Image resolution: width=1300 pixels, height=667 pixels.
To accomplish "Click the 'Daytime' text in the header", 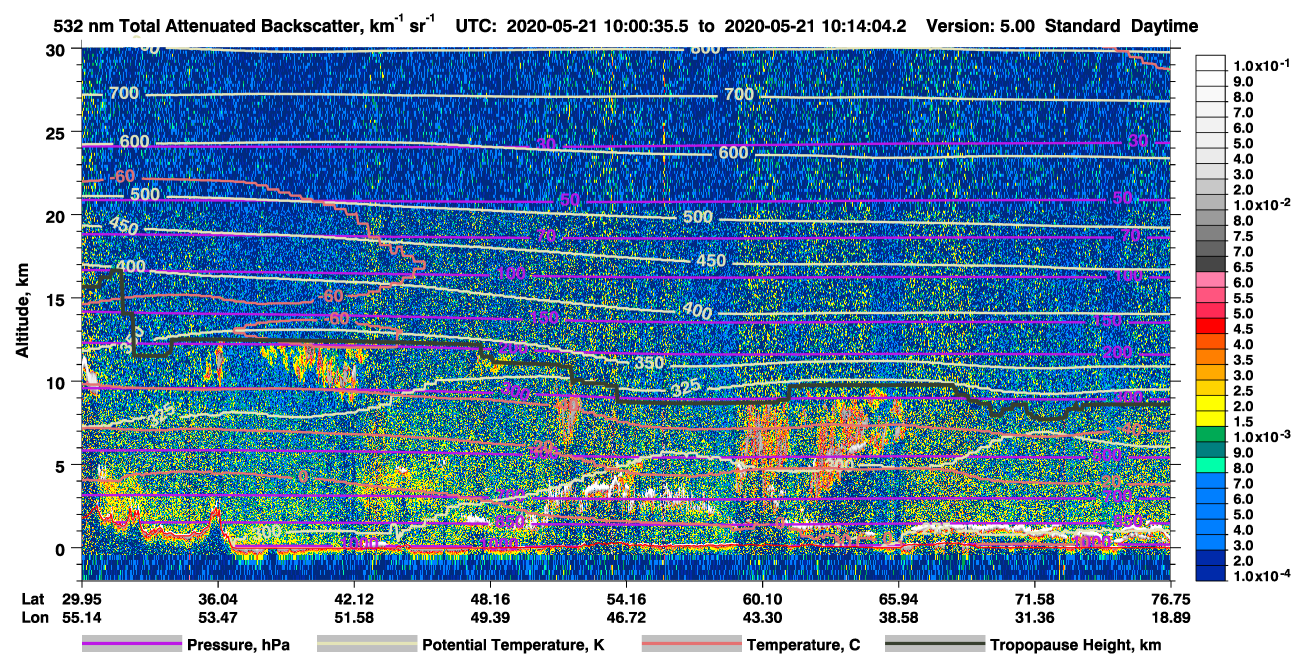I will [1164, 27].
